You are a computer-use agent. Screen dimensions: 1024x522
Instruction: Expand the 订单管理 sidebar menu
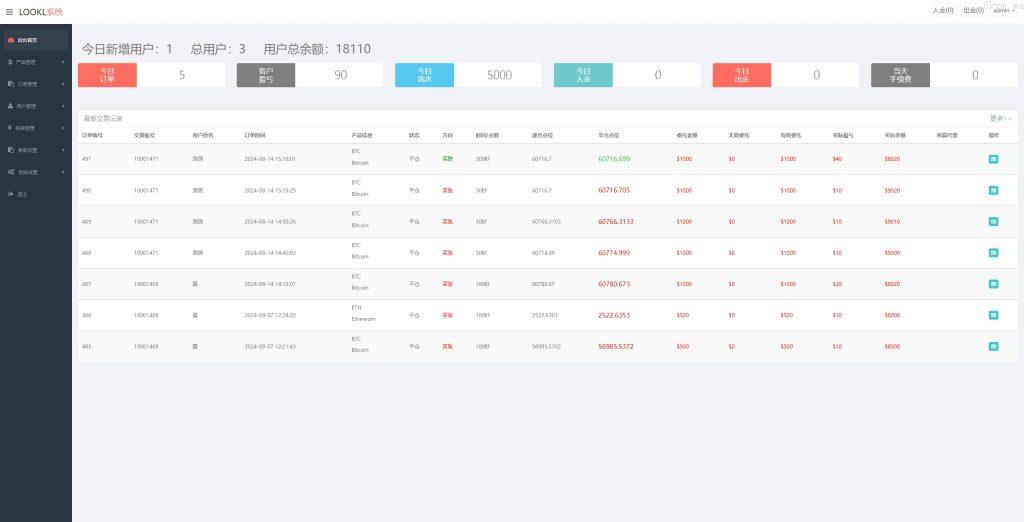tap(35, 84)
